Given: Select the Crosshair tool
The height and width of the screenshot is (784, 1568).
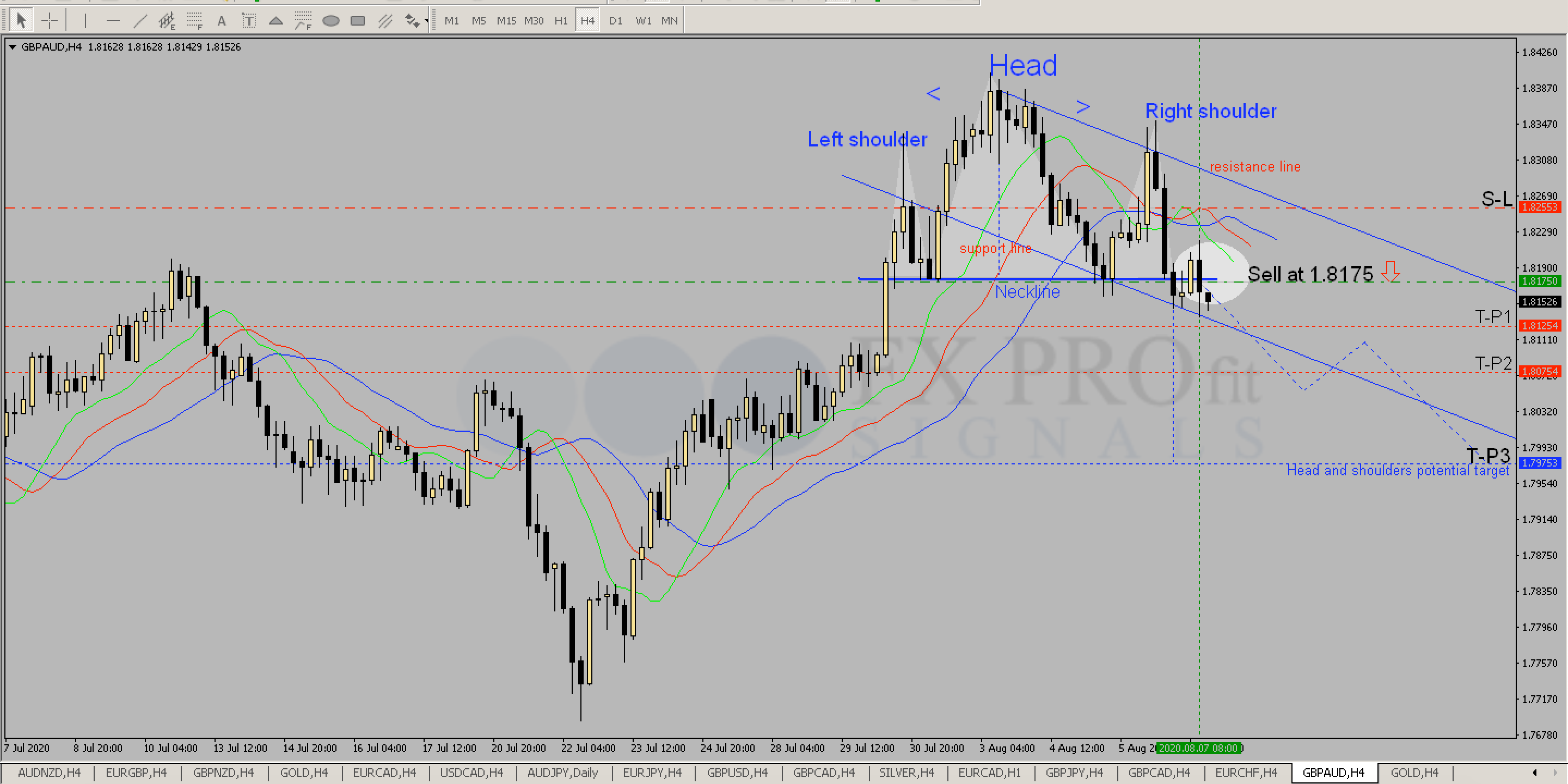Looking at the screenshot, I should 50,21.
